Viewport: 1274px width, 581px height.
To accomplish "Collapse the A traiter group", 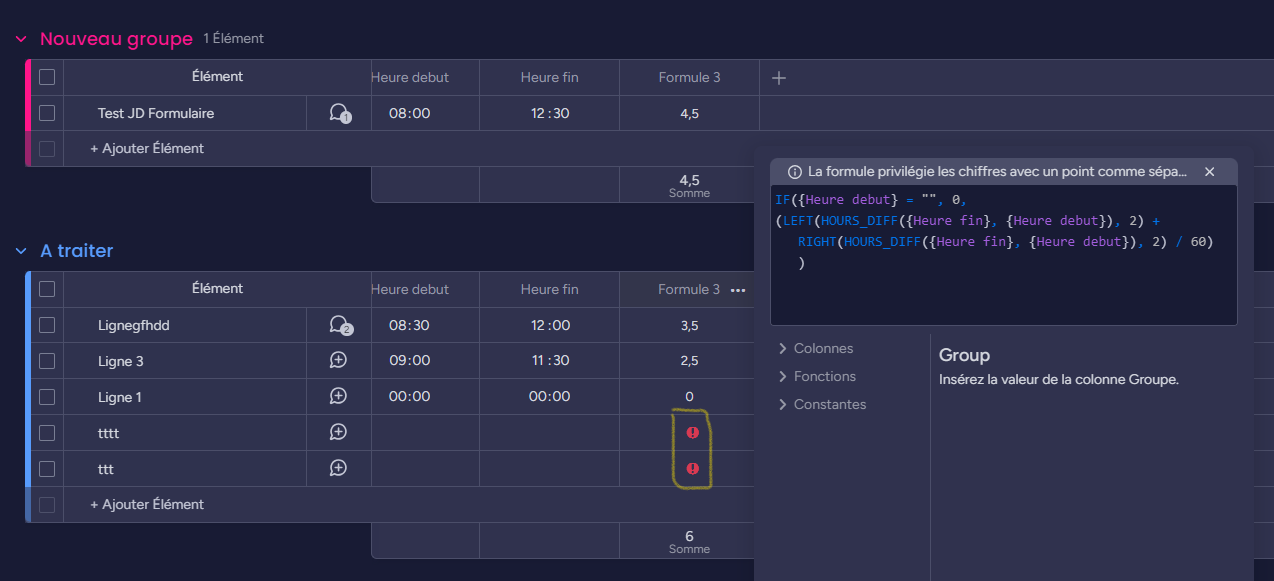I will [21, 251].
